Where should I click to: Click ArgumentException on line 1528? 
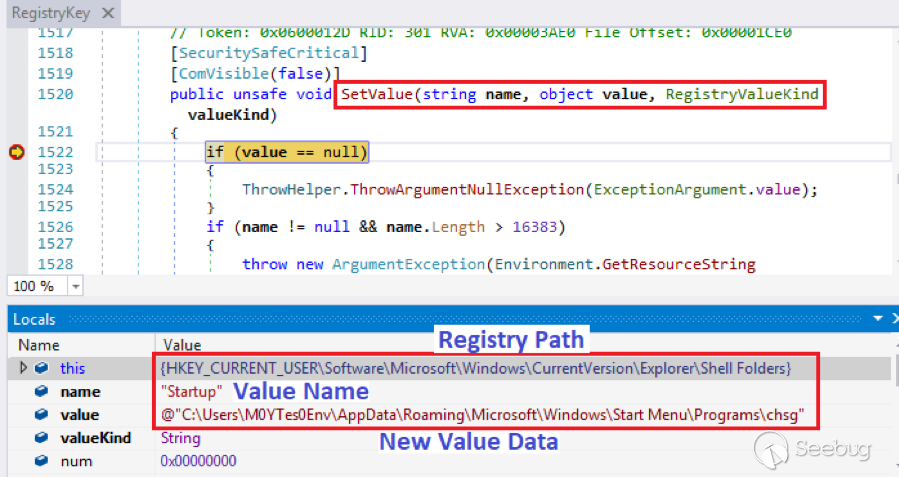point(408,264)
